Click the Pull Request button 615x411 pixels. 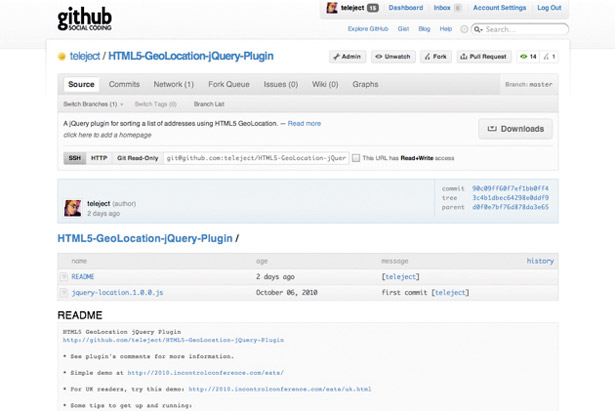point(484,57)
